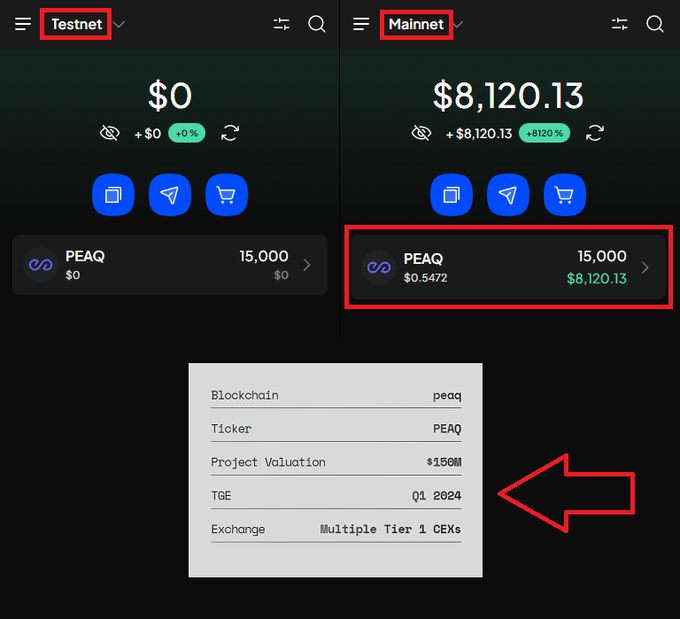This screenshot has width=680, height=619.
Task: Click PEAQ token logo in Mainnet wallet
Action: click(x=379, y=267)
